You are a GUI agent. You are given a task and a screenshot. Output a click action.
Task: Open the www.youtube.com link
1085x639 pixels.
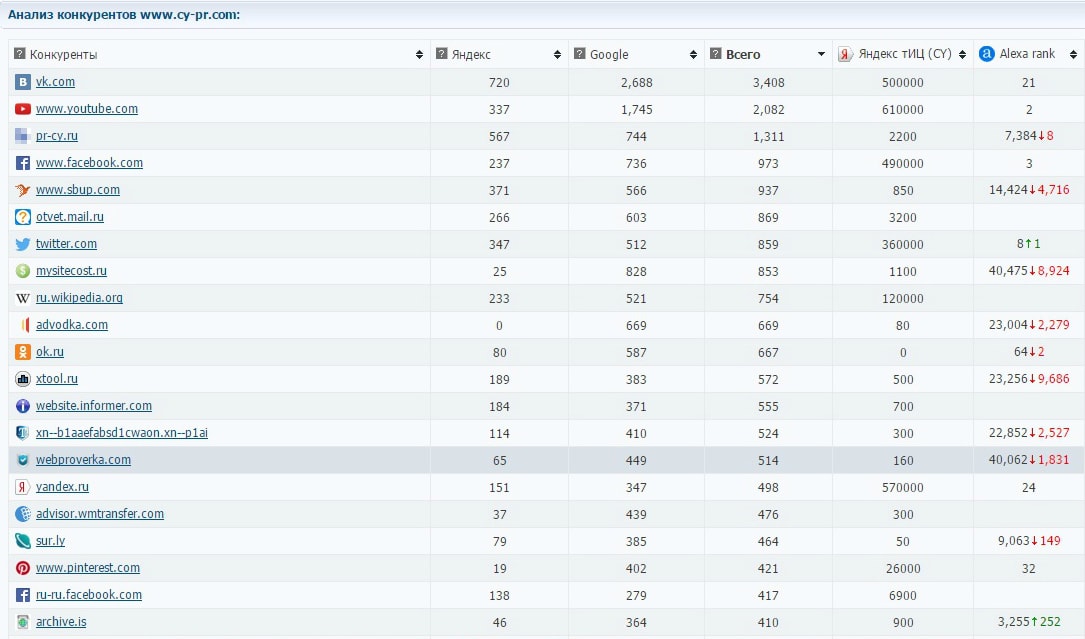pyautogui.click(x=86, y=109)
